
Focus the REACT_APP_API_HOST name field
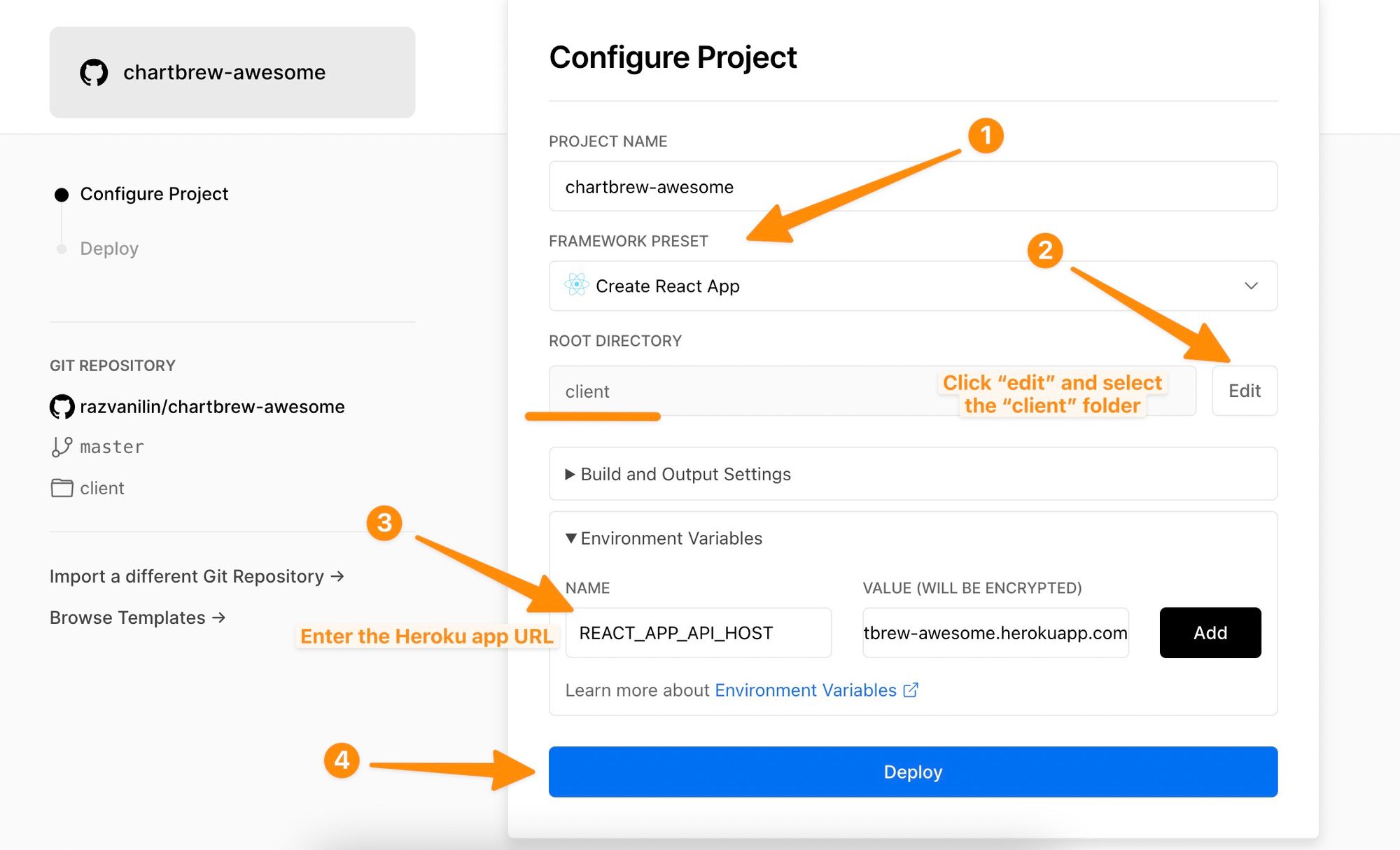coord(698,633)
